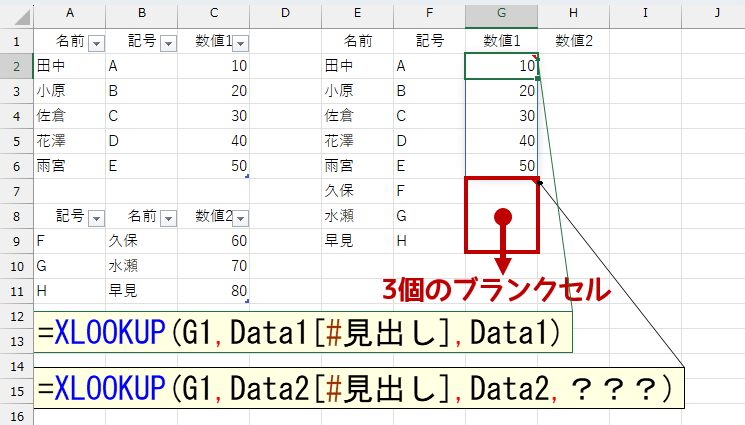Click cell A6 containing 雨宮

point(70,166)
